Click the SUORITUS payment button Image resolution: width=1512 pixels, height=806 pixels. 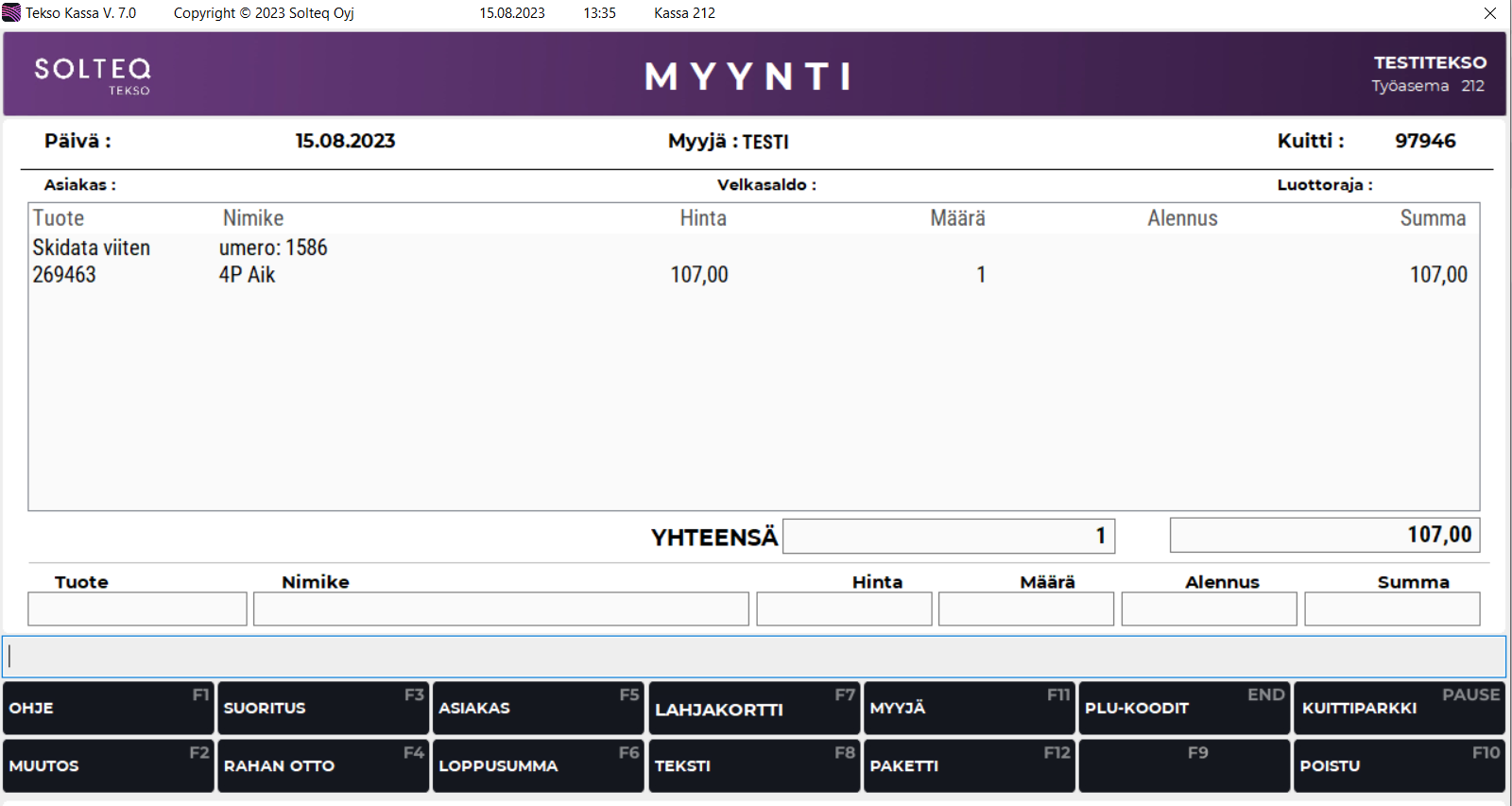tap(322, 709)
